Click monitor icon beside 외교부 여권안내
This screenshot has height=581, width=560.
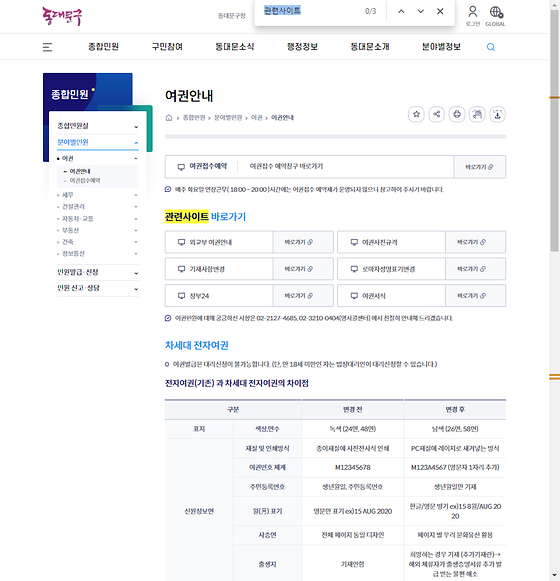click(181, 242)
